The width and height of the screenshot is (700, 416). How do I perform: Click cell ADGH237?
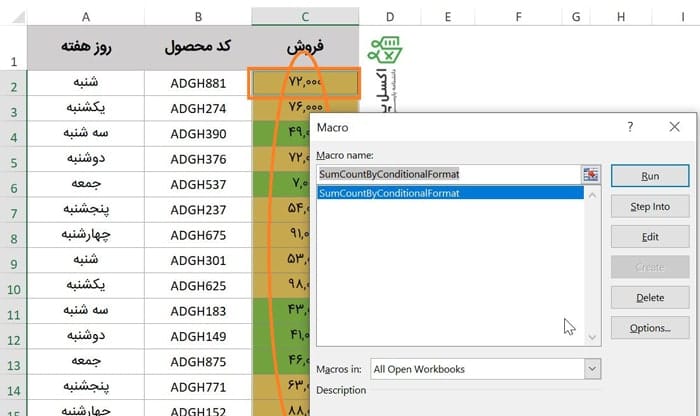coord(198,210)
